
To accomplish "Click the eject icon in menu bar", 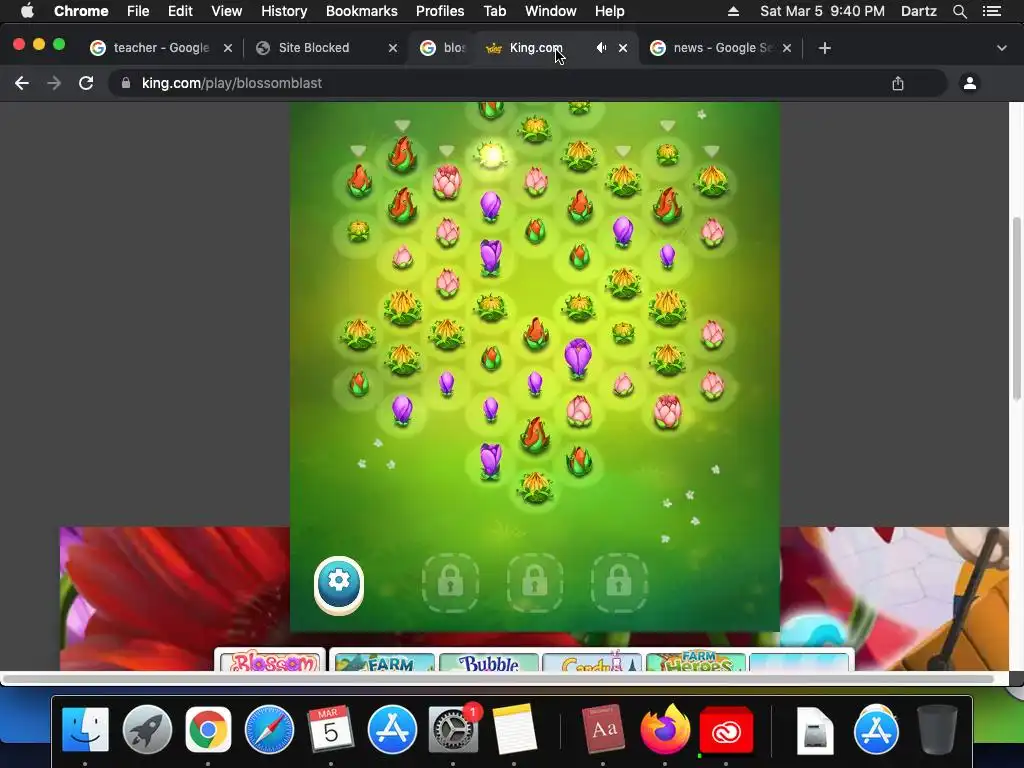I will tap(733, 11).
